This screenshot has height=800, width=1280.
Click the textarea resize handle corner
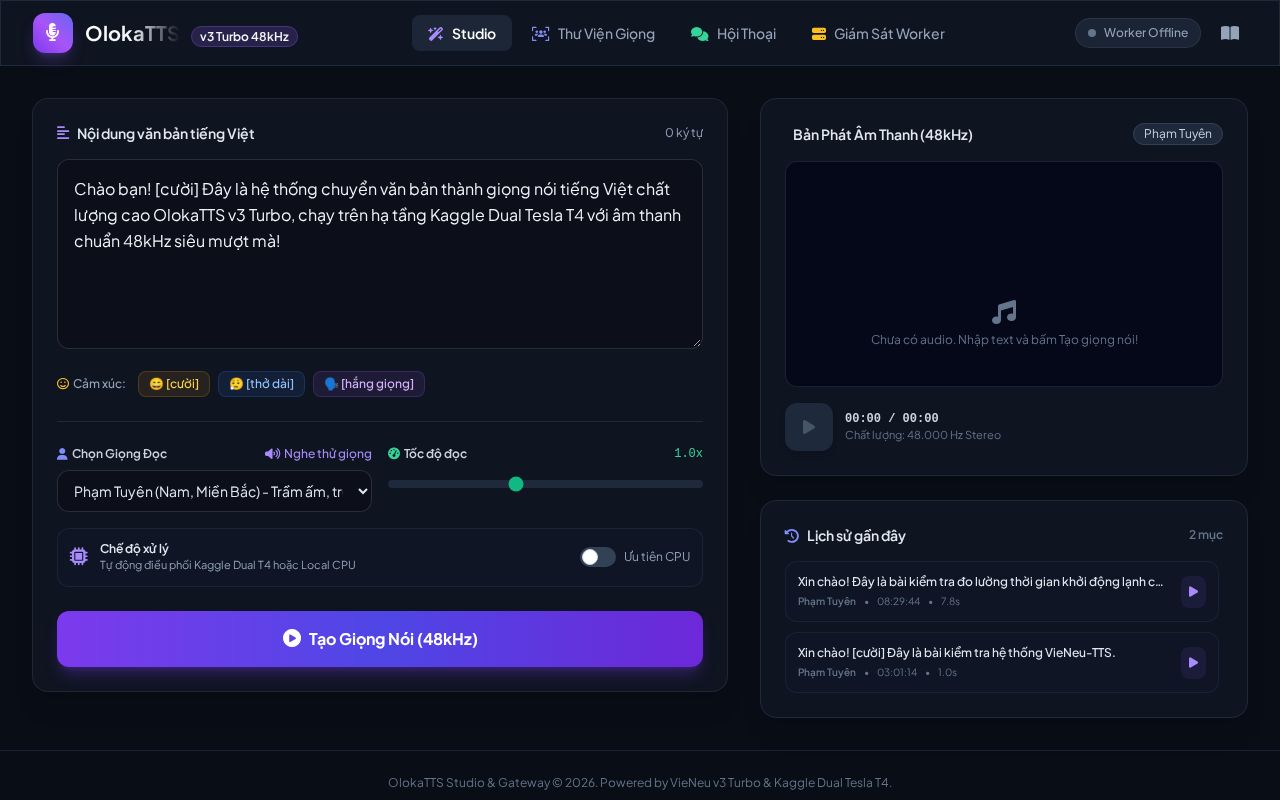pos(695,341)
